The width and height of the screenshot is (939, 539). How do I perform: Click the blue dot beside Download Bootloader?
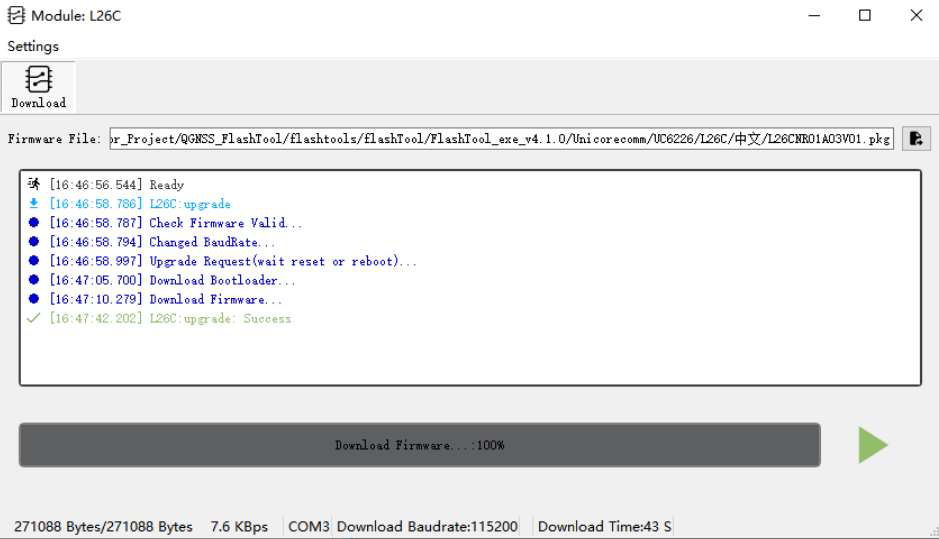click(x=34, y=280)
